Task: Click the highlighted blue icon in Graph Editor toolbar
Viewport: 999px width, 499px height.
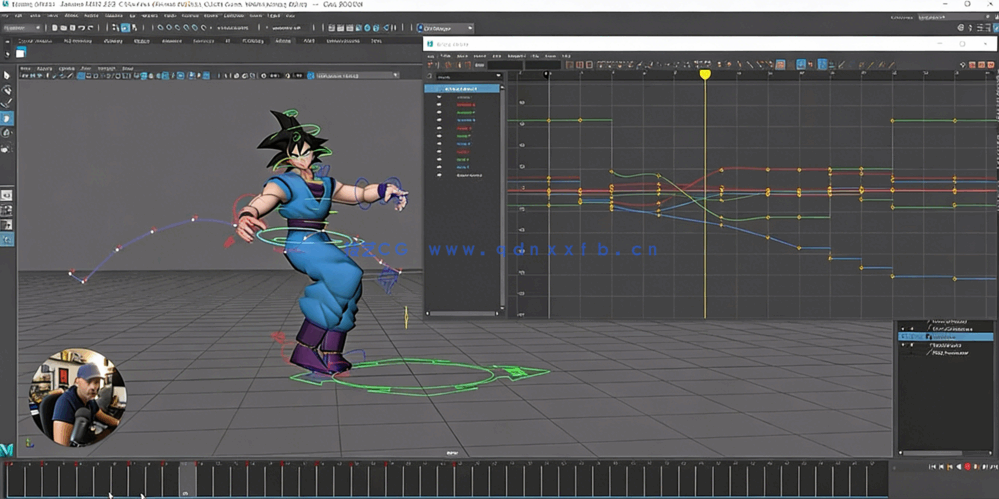Action: (x=801, y=64)
